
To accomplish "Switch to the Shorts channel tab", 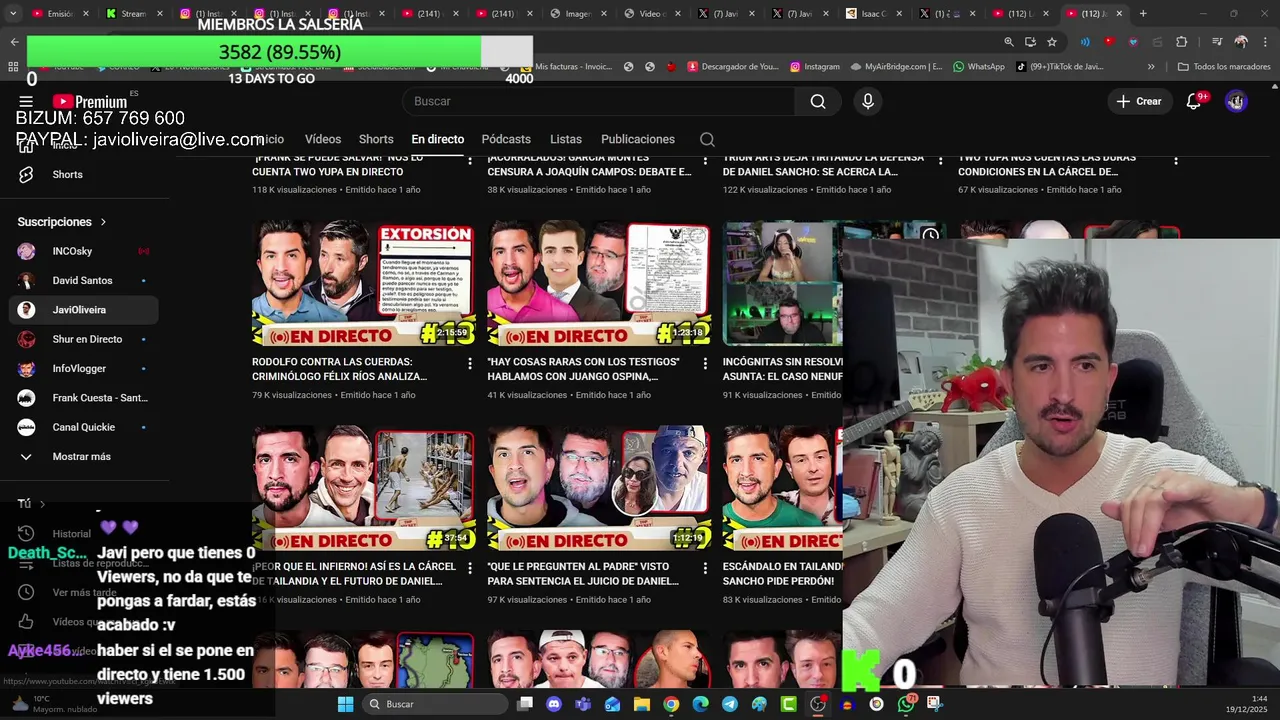I will click(x=376, y=139).
